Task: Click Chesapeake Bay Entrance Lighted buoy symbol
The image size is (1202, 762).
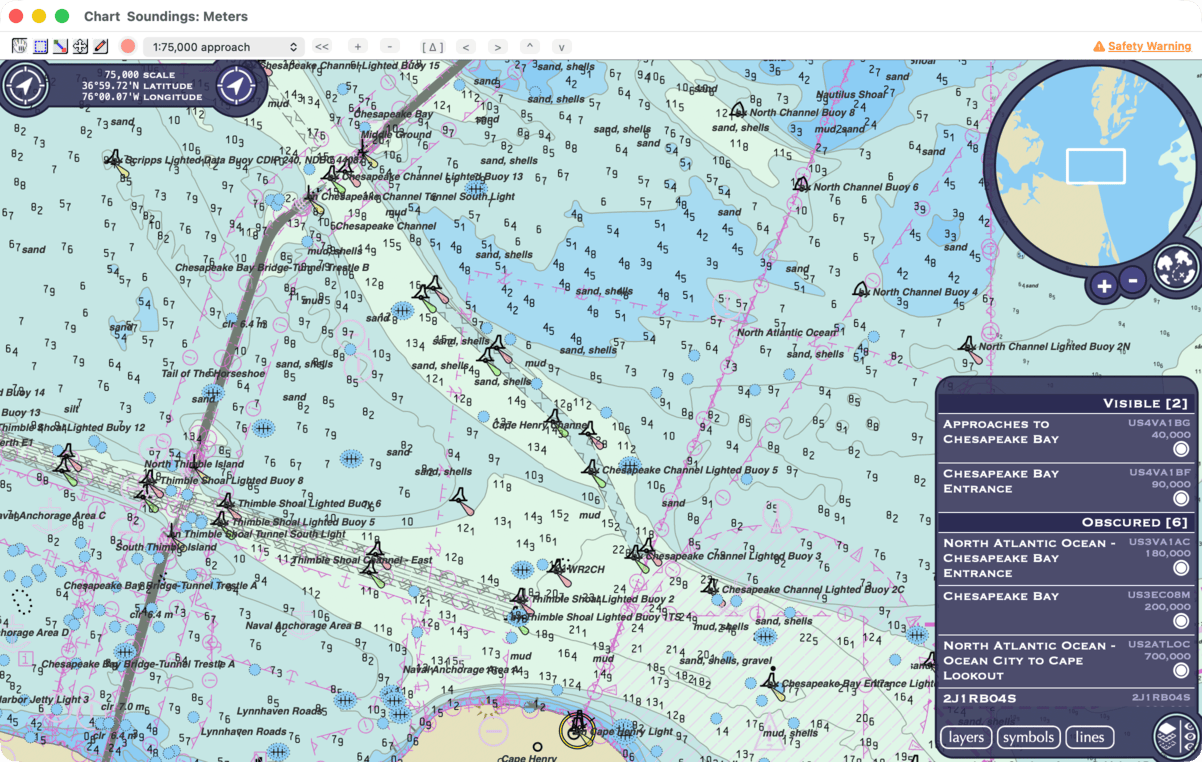Action: (772, 683)
